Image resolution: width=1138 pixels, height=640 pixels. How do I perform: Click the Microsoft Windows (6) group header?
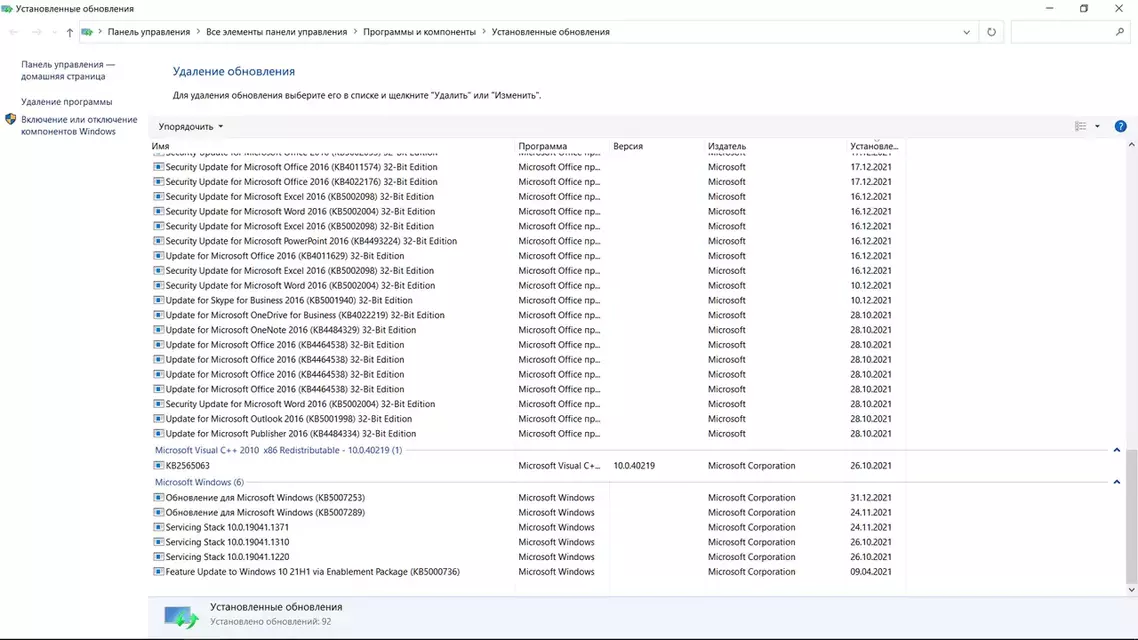[x=199, y=482]
